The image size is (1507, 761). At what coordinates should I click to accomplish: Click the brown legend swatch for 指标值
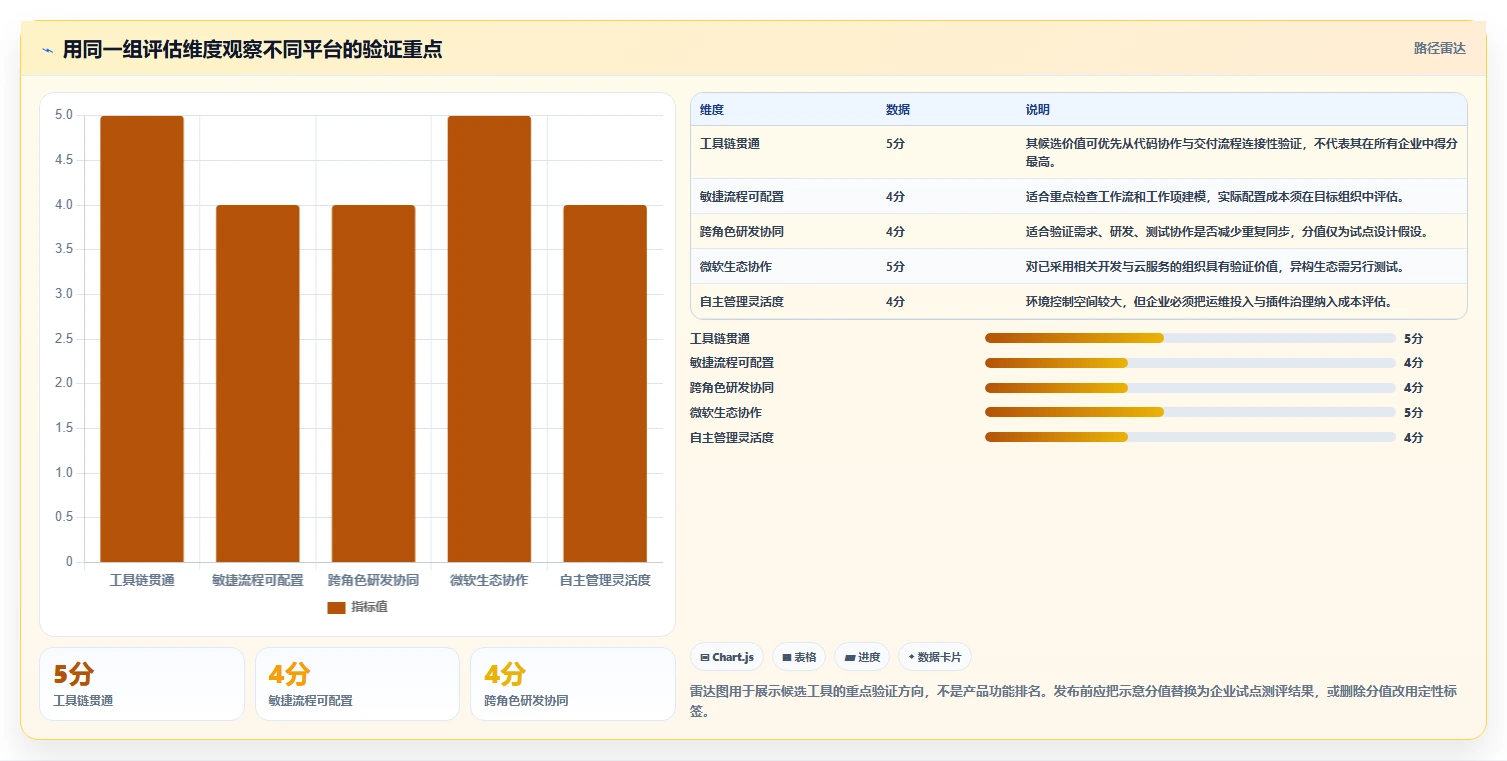coord(336,607)
